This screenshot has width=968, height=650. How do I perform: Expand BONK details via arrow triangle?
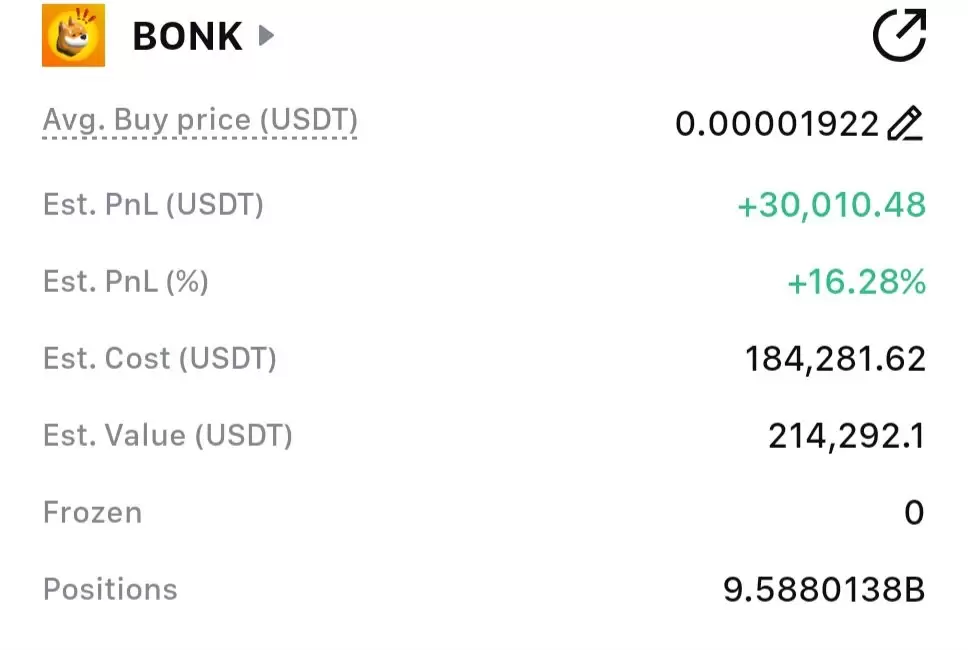(265, 36)
